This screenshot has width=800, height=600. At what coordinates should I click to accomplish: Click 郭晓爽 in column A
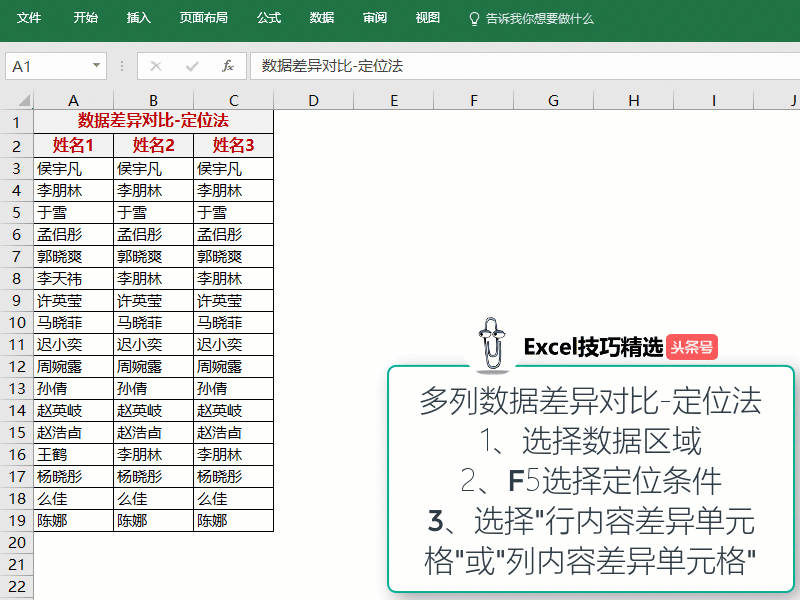[x=73, y=257]
